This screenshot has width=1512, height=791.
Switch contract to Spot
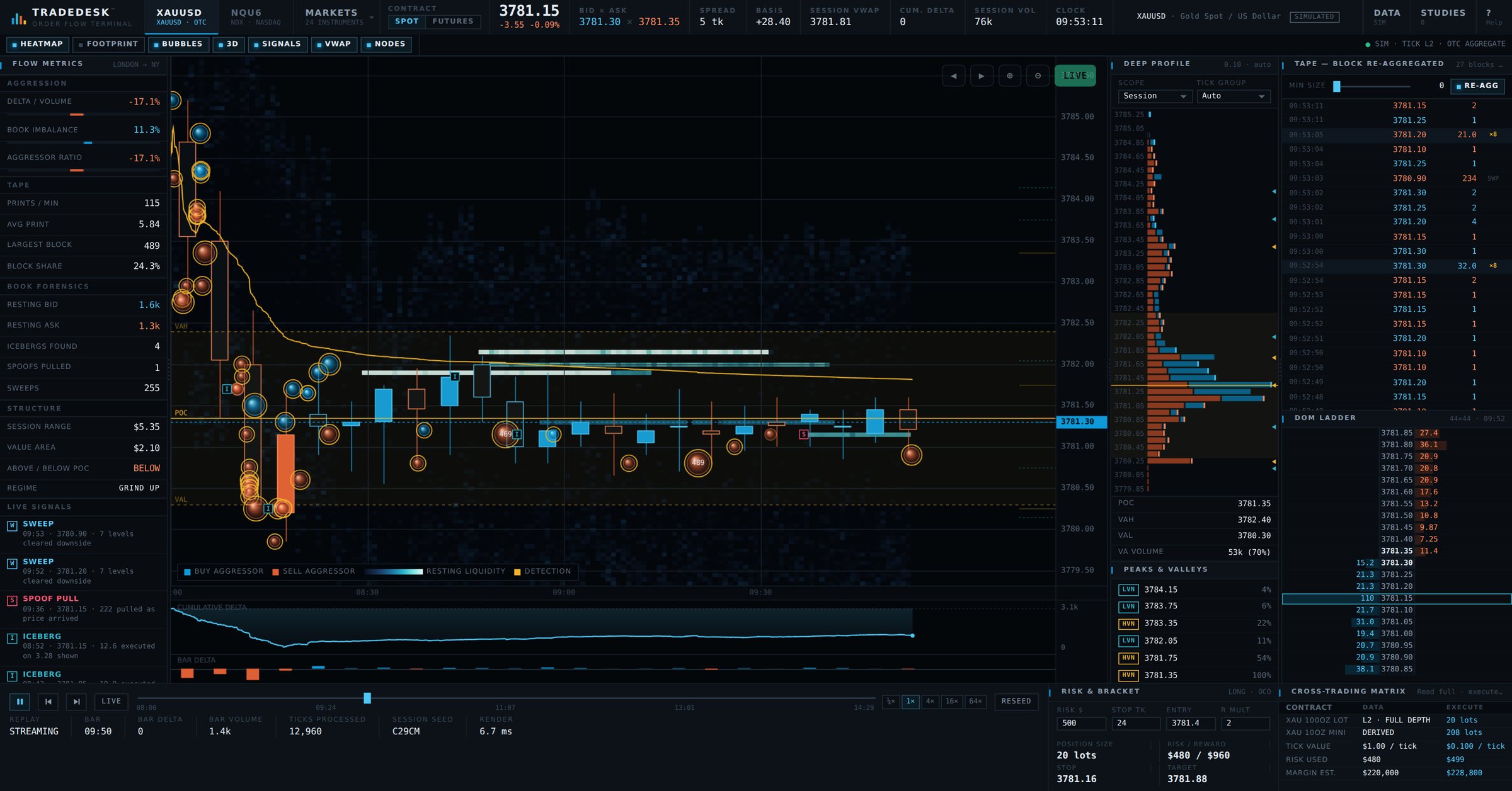point(406,21)
